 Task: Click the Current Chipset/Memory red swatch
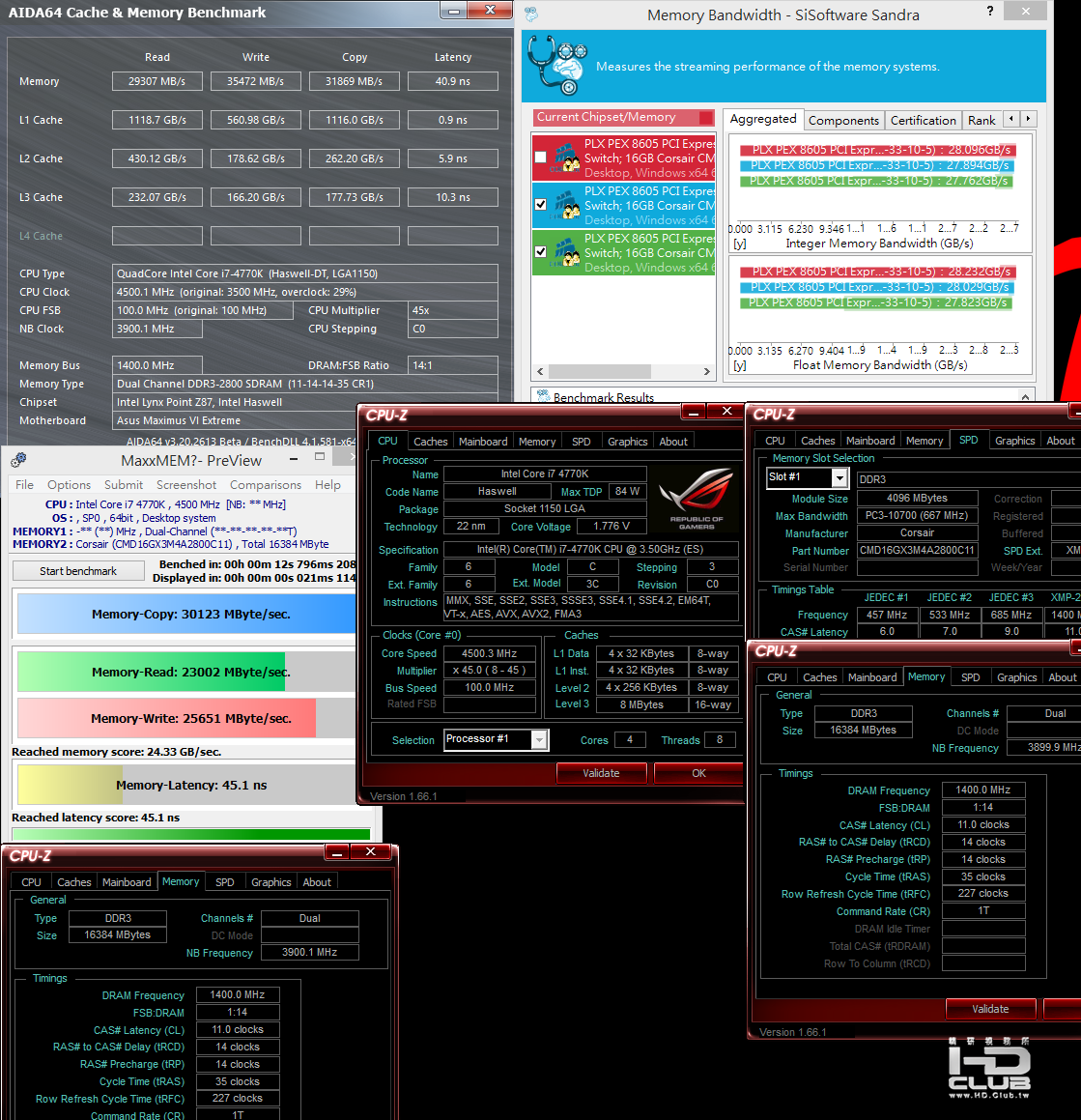coord(705,117)
